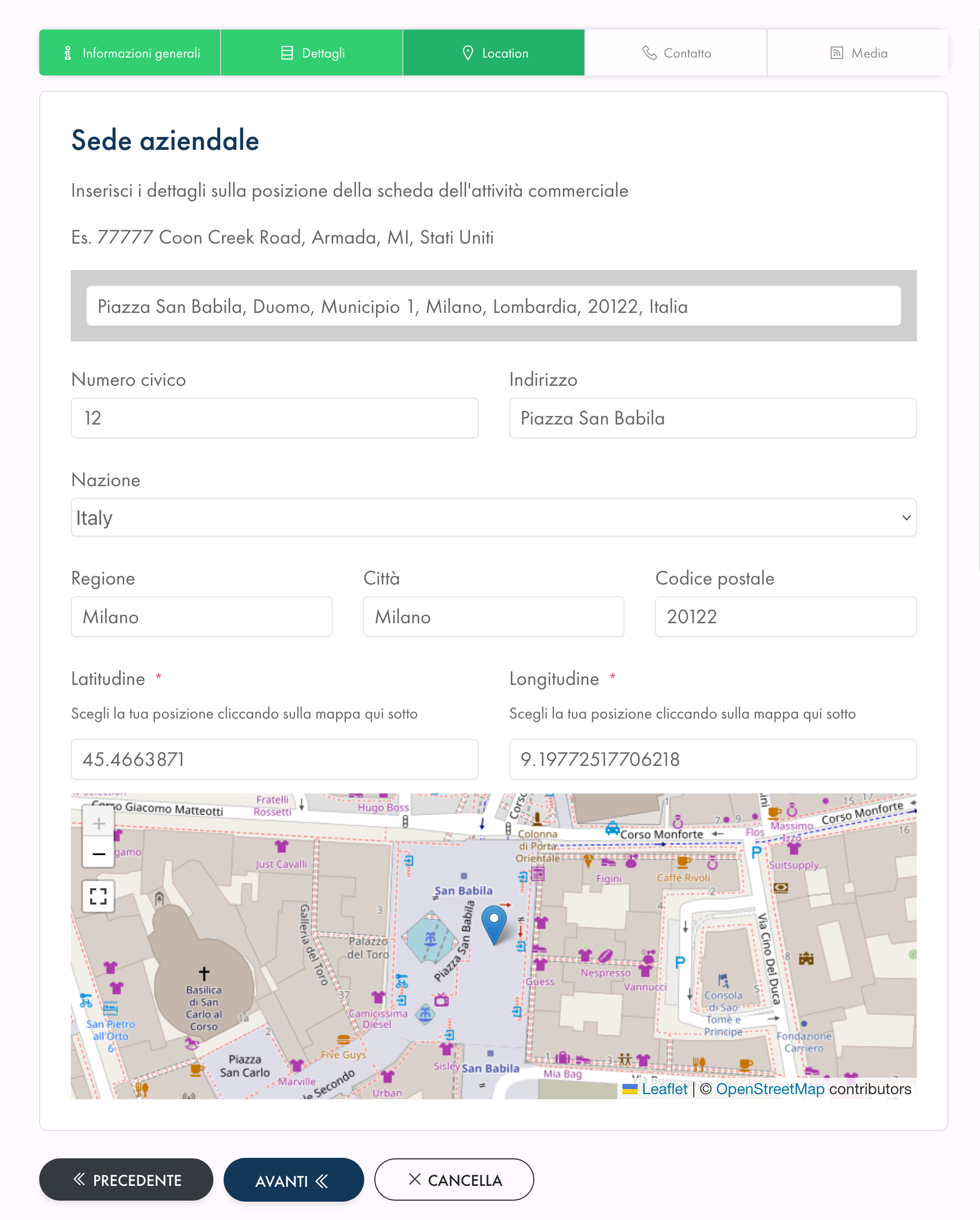Click the AVANTI button

point(293,1180)
